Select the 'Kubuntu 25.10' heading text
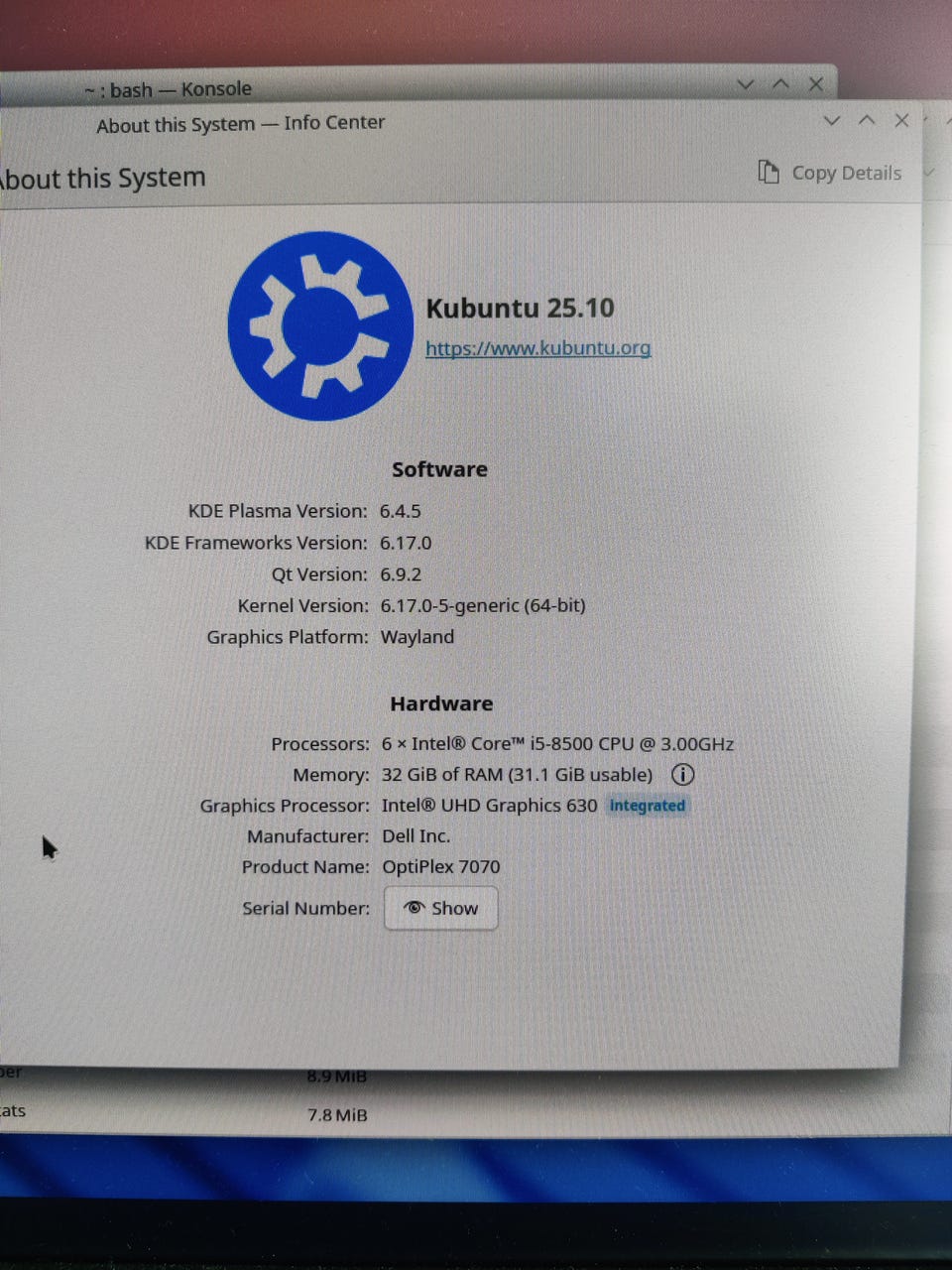Image resolution: width=952 pixels, height=1270 pixels. coord(520,308)
